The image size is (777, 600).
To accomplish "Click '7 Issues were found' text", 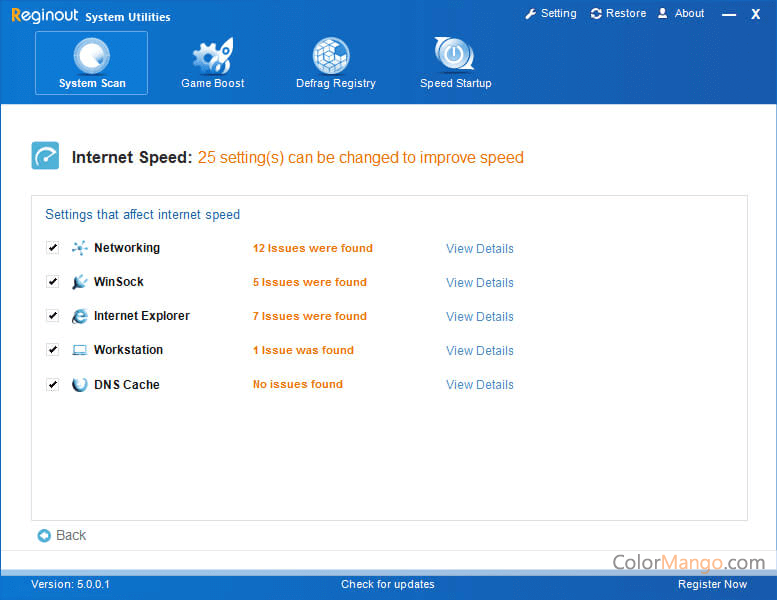I will 310,316.
